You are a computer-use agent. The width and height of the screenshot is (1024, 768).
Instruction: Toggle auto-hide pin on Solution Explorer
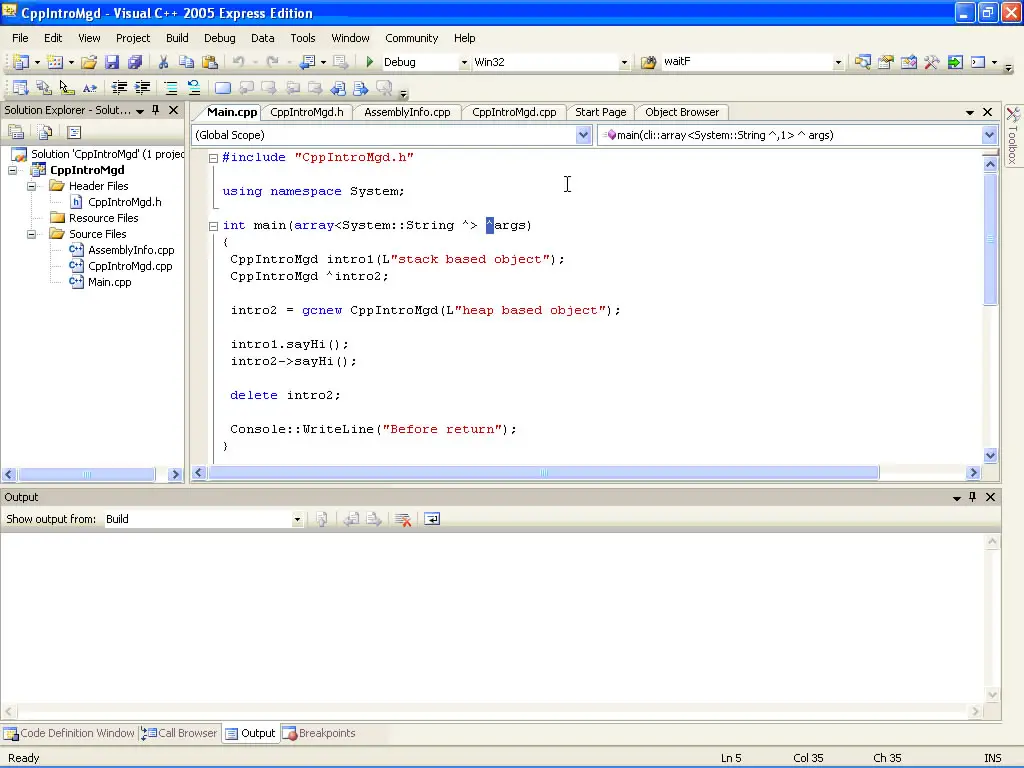click(x=155, y=110)
